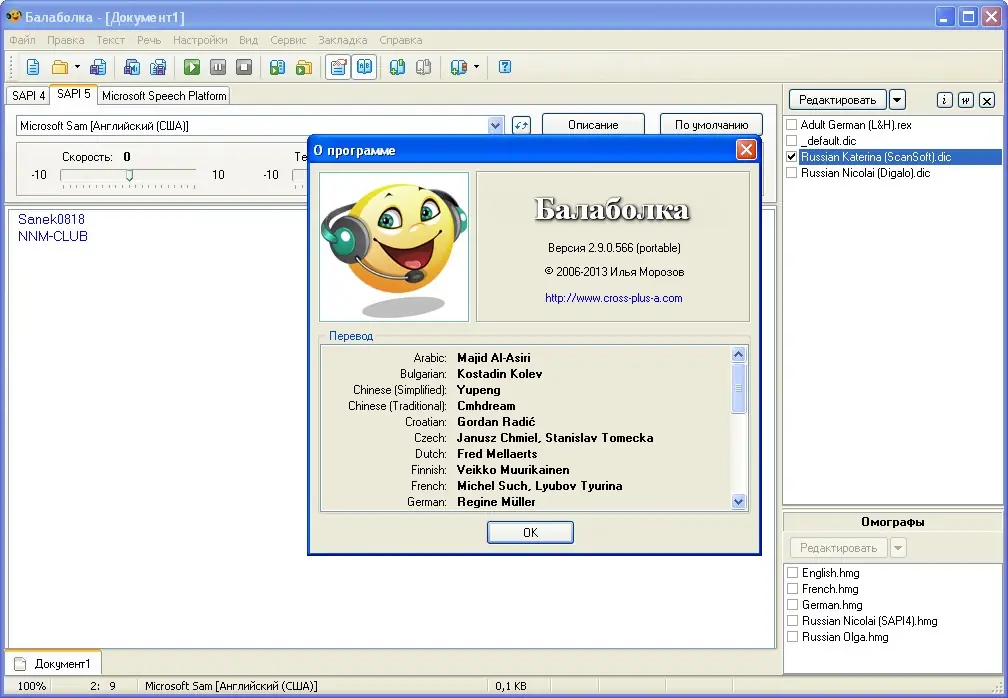The height and width of the screenshot is (698, 1008).
Task: Create a new document with the toolbar icon
Action: (x=33, y=67)
